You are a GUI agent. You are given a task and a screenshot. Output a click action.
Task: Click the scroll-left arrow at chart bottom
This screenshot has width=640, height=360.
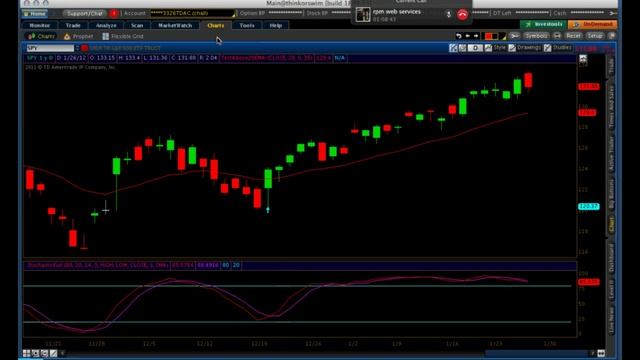63,353
